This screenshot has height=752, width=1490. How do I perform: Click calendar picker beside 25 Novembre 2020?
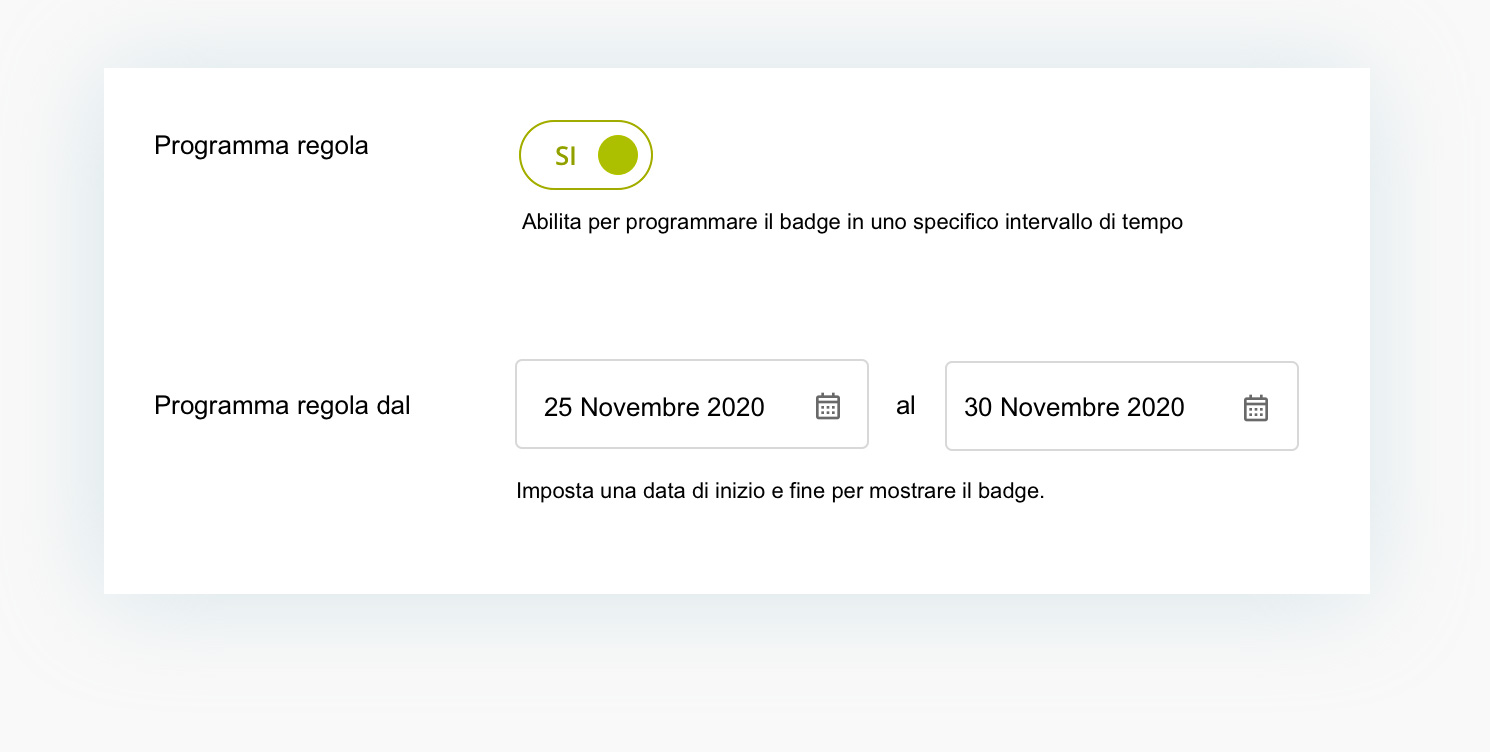[x=828, y=406]
